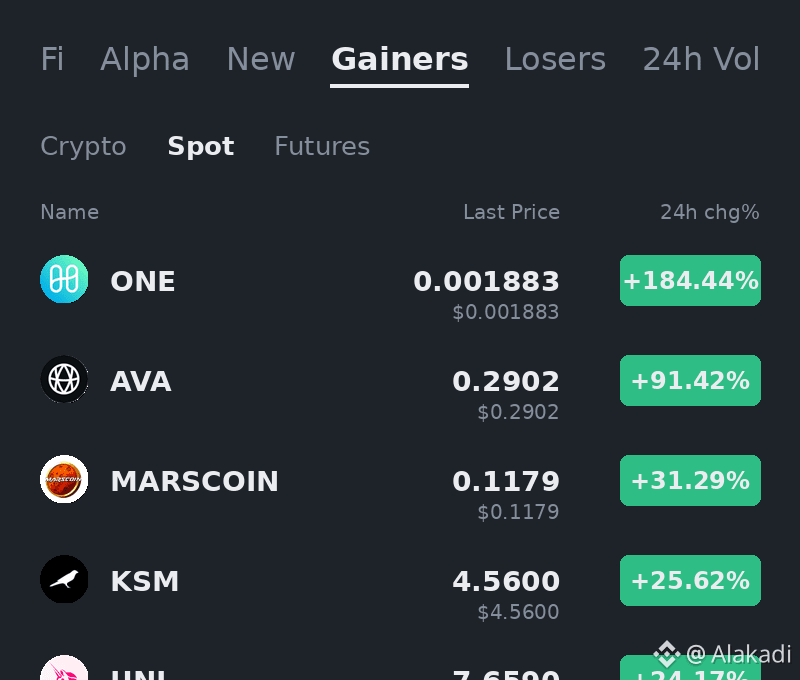This screenshot has height=680, width=800.
Task: Switch to the Gainers tab
Action: tap(399, 59)
